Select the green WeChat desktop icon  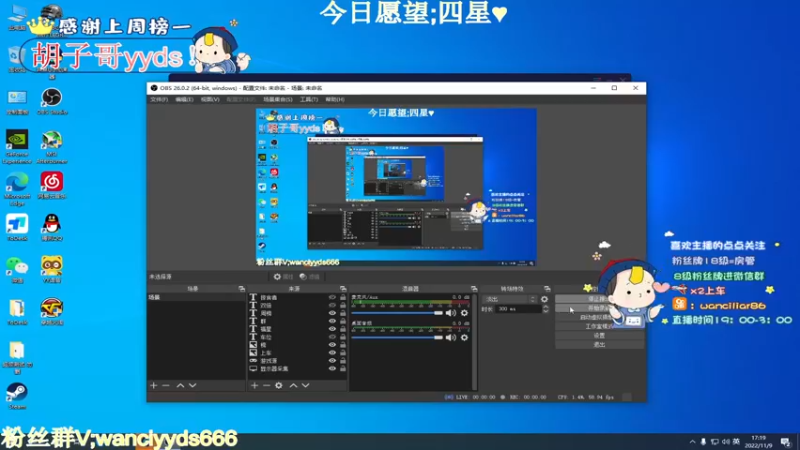pos(17,269)
